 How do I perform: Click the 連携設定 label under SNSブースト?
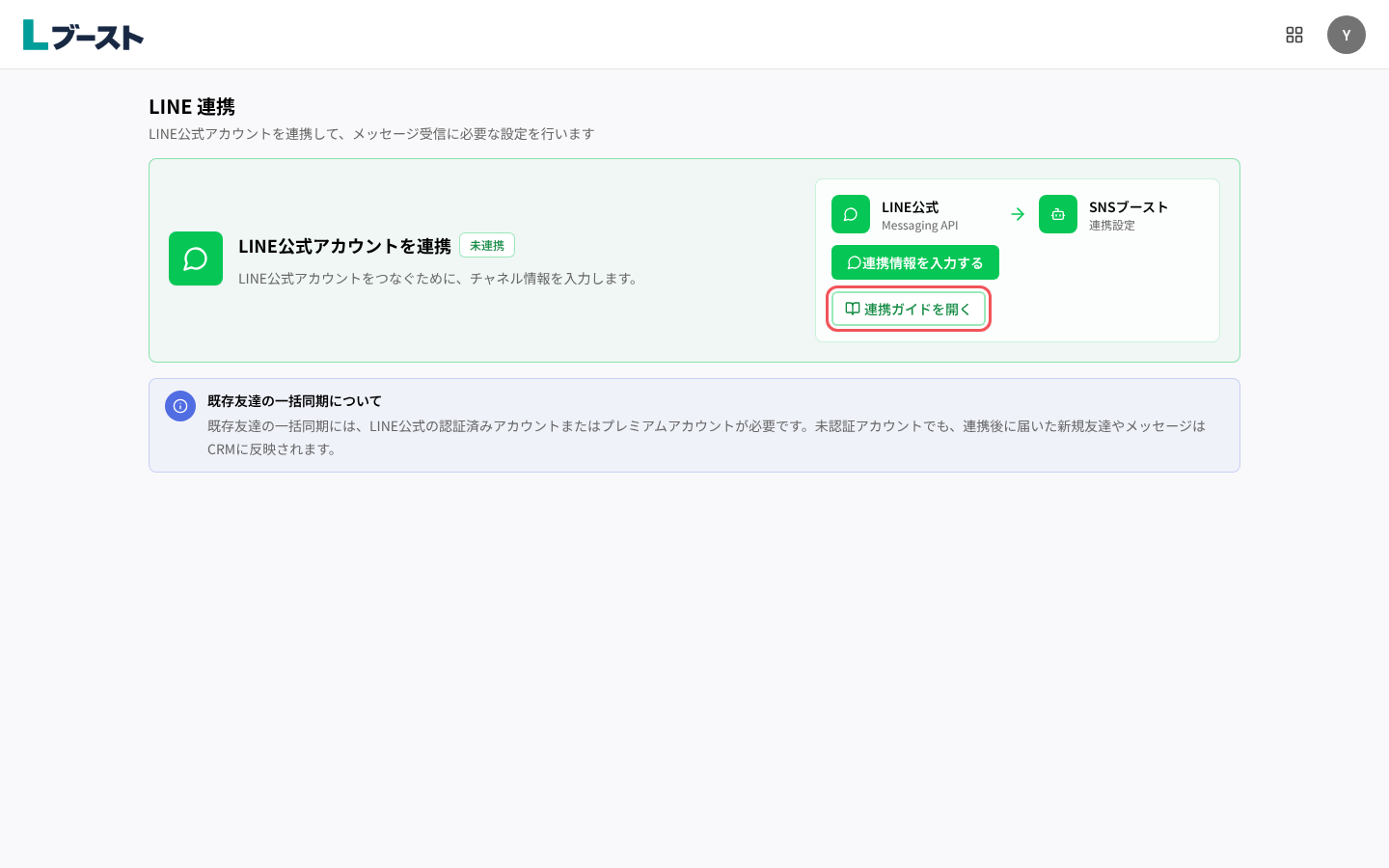click(1112, 225)
